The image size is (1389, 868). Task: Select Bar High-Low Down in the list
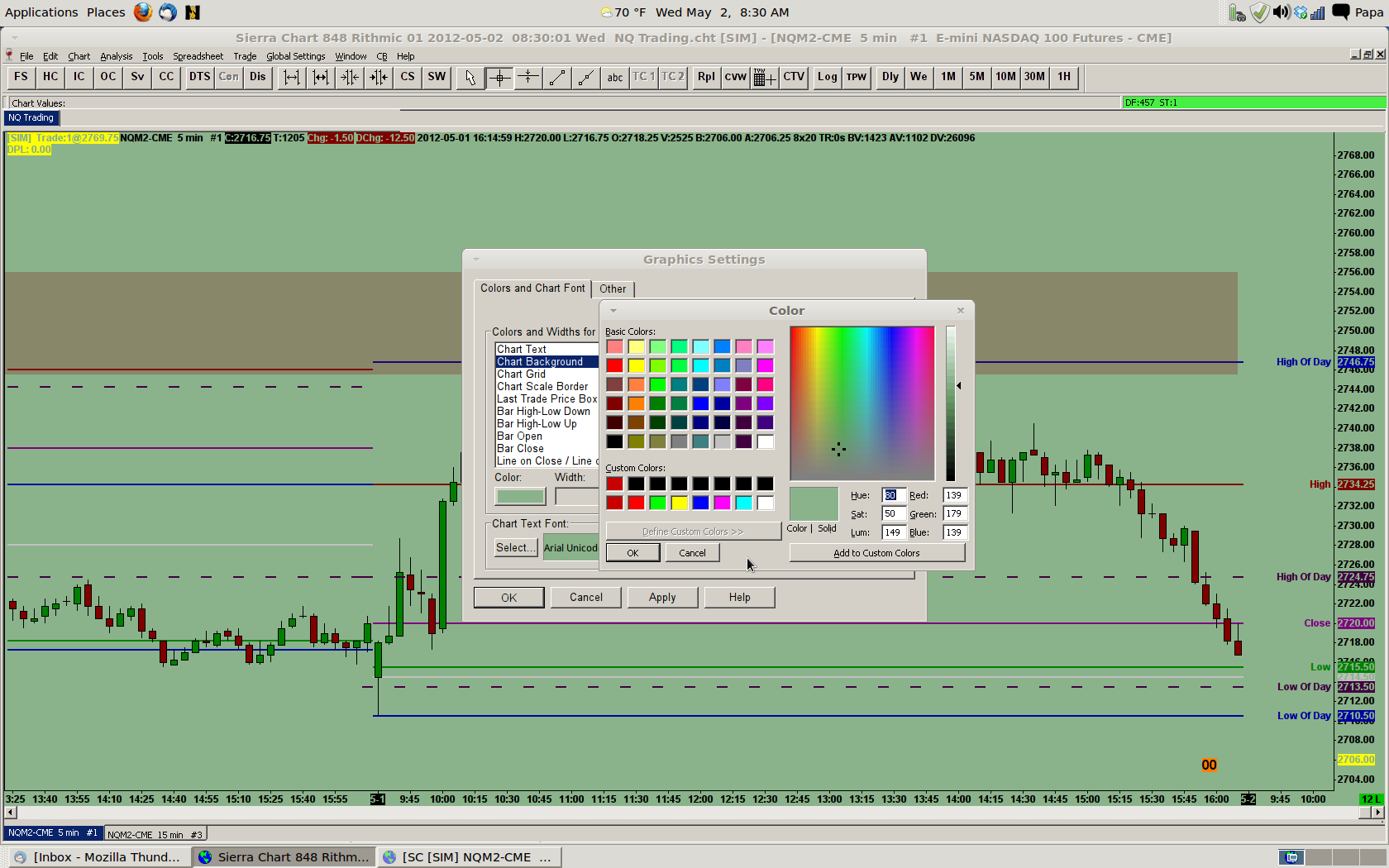pyautogui.click(x=547, y=412)
